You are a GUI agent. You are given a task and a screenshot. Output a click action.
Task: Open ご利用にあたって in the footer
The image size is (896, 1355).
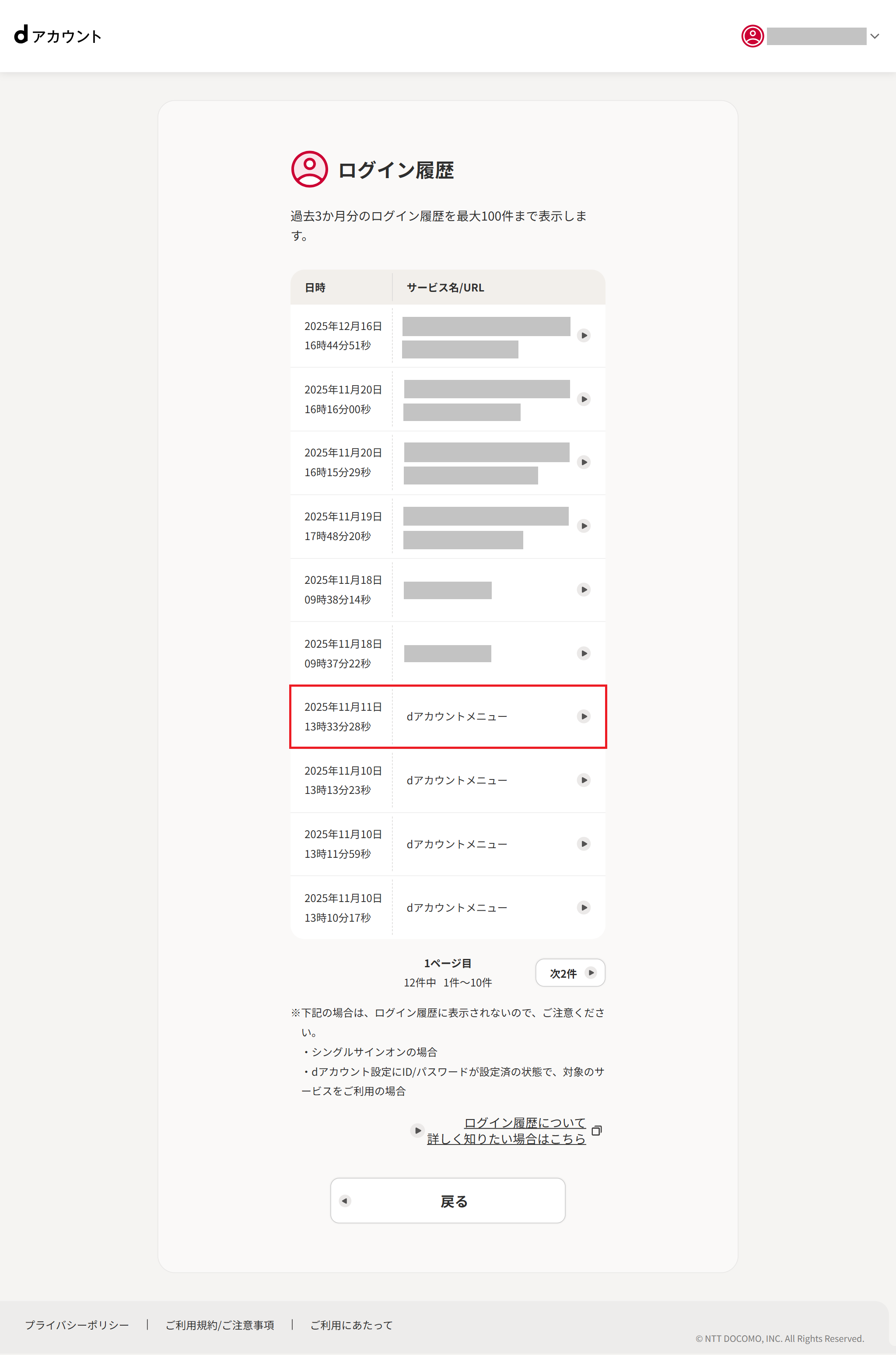pyautogui.click(x=351, y=1325)
